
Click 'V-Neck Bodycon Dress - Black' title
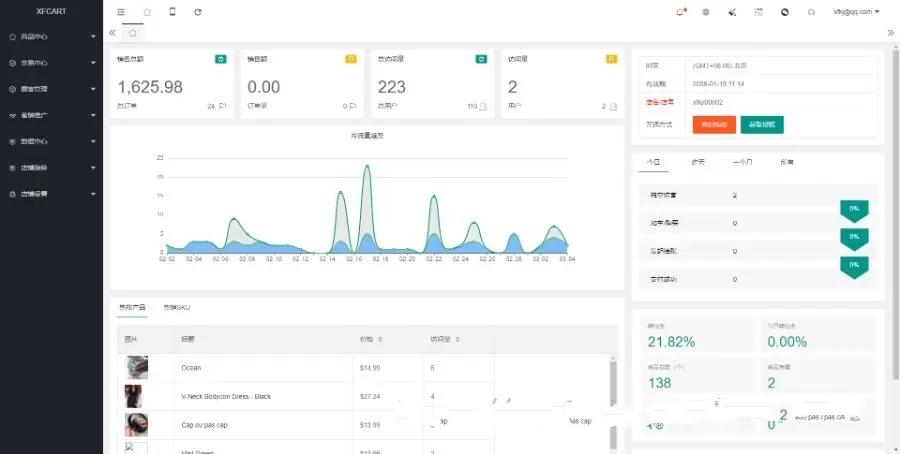coord(226,397)
